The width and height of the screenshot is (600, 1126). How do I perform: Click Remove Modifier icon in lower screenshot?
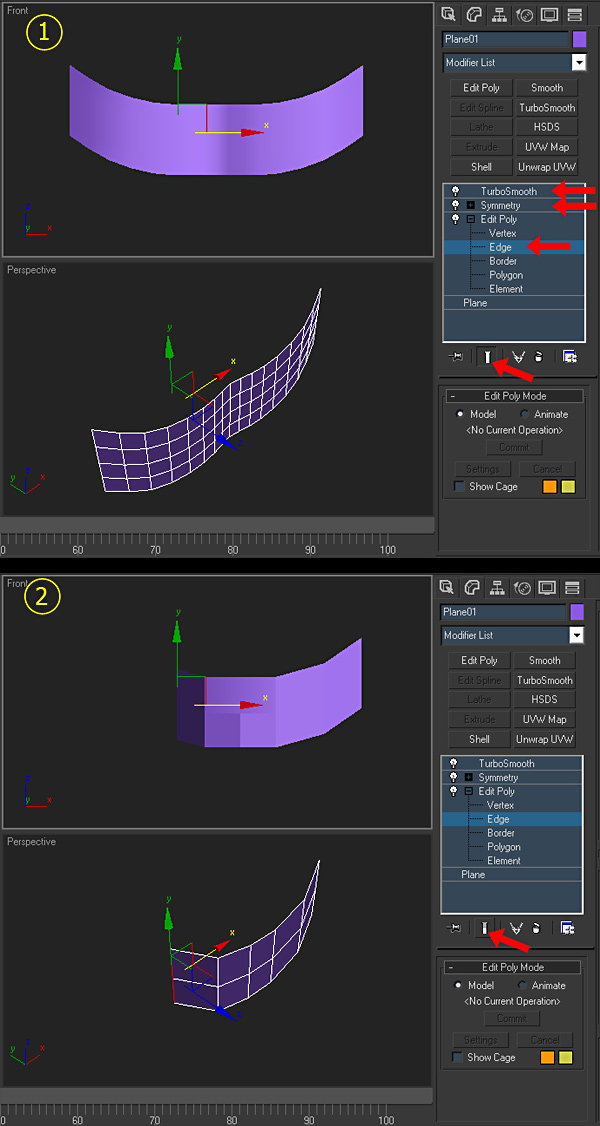click(536, 928)
